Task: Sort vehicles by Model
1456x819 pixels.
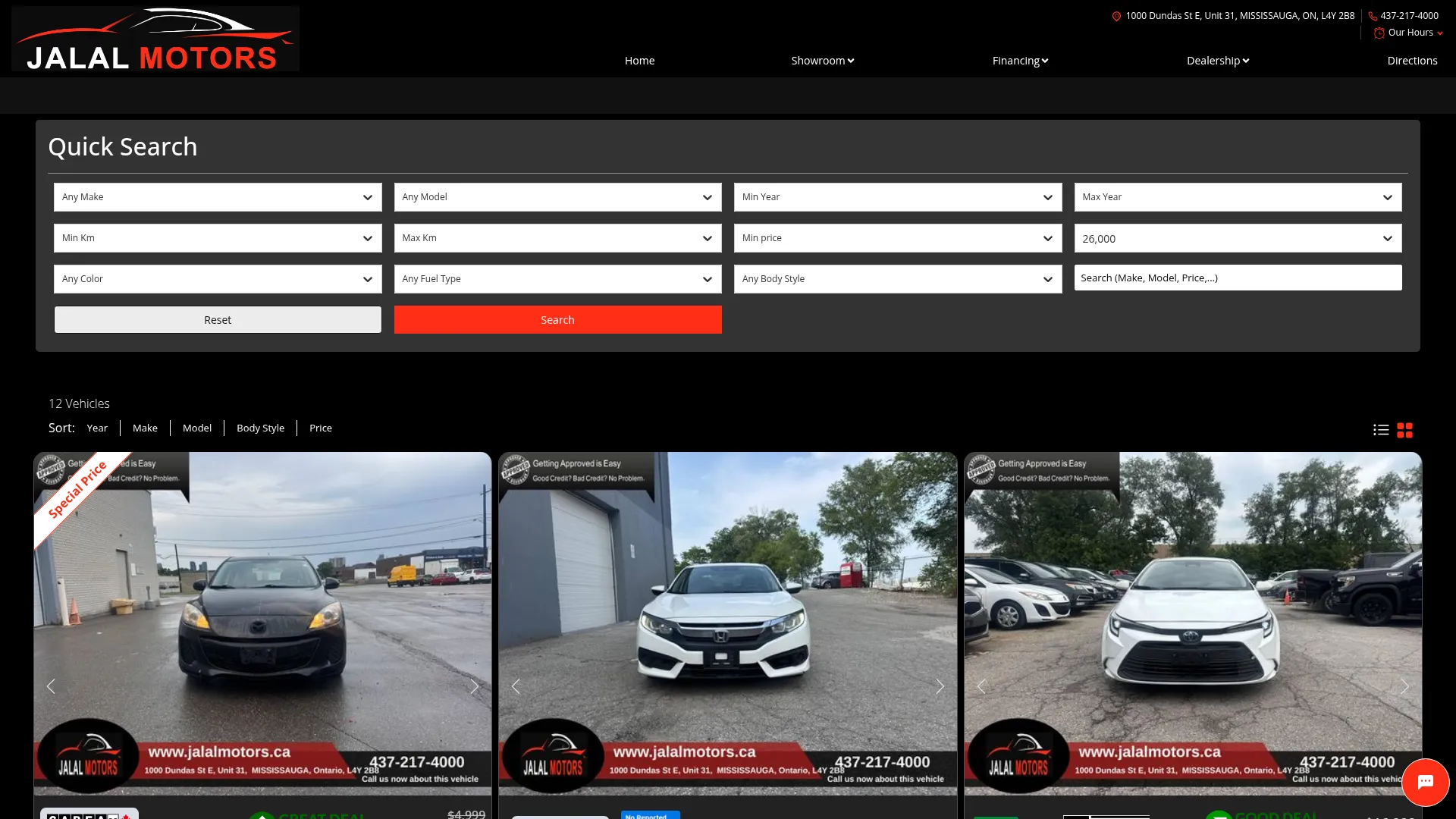Action: 197,428
